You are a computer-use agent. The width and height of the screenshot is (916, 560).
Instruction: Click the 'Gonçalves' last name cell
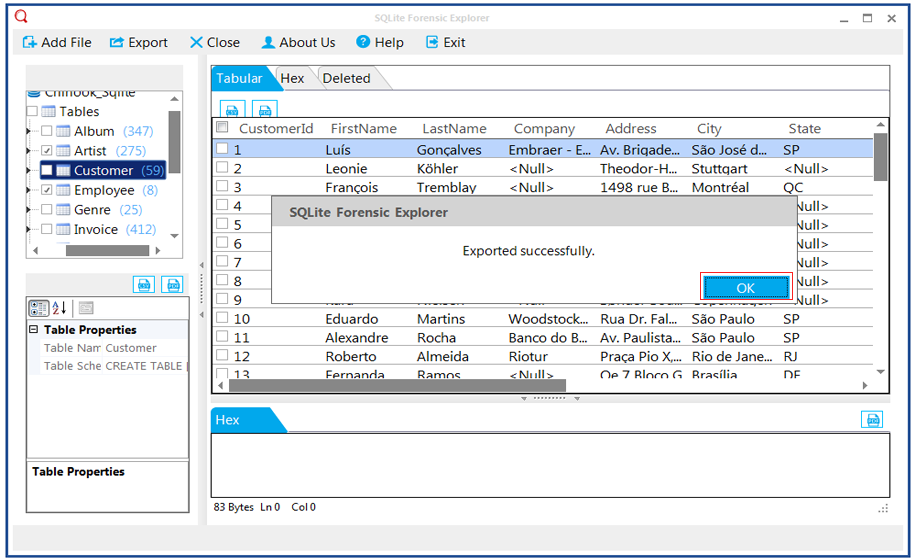[449, 150]
